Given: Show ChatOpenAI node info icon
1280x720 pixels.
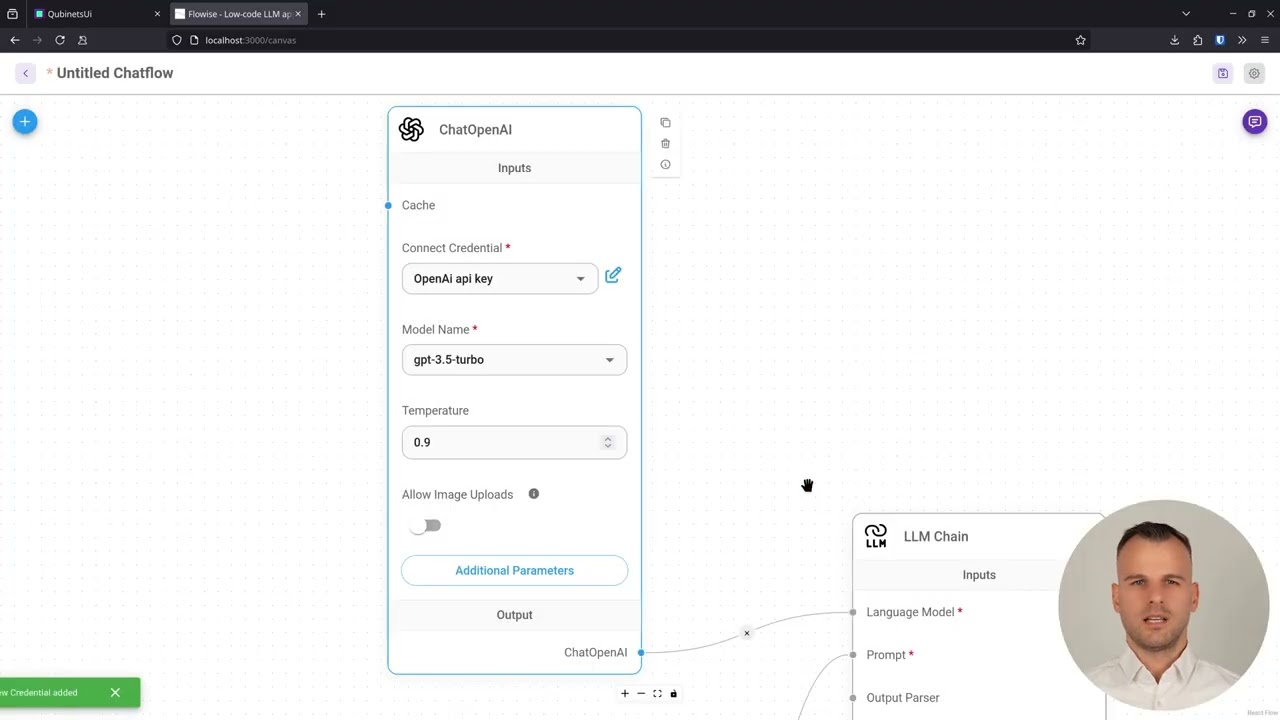Looking at the screenshot, I should 665,165.
